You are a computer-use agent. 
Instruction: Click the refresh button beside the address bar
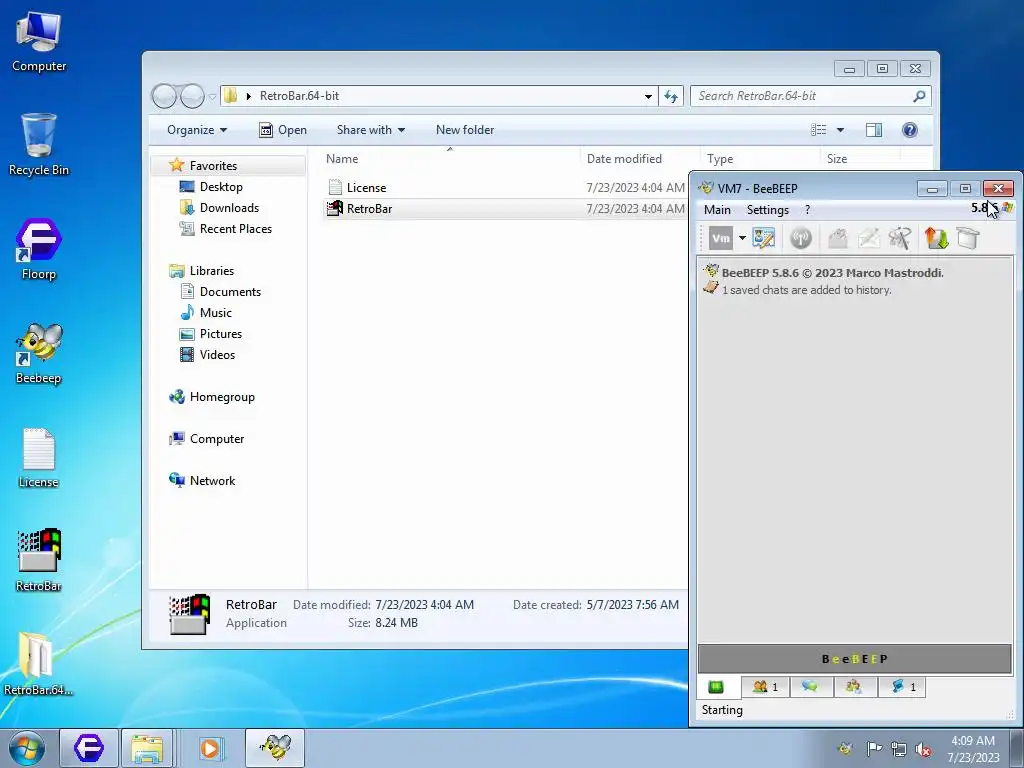pyautogui.click(x=671, y=96)
